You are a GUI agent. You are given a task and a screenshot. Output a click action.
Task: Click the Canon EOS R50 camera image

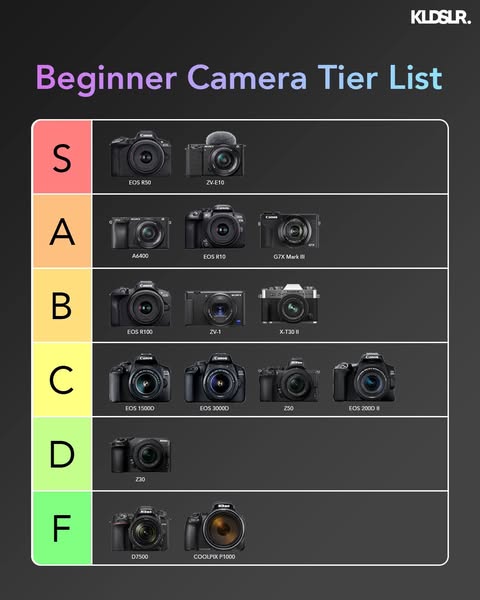(140, 154)
